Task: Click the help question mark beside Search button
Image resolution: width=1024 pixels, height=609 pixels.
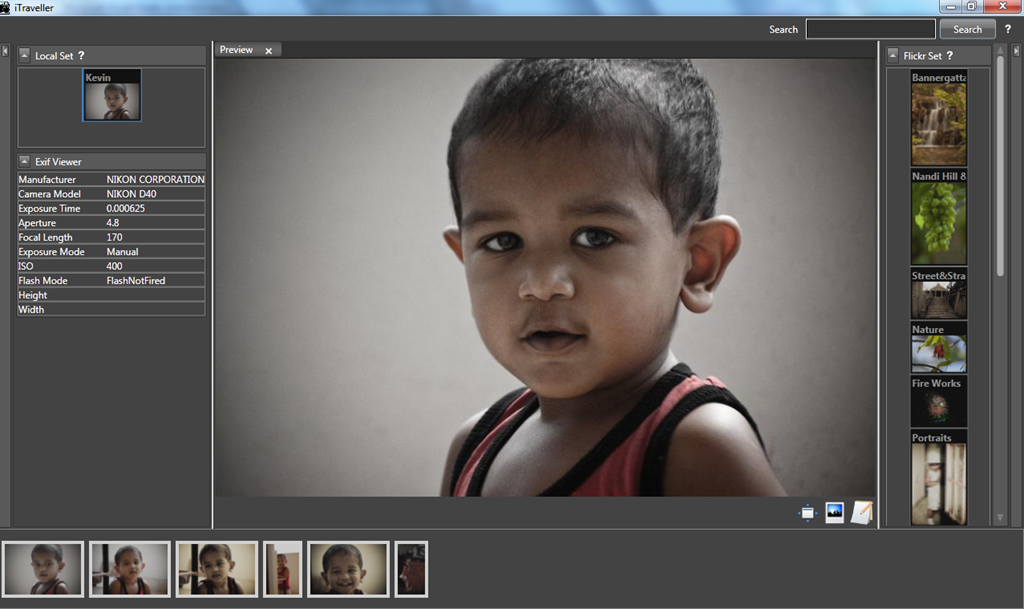Action: pos(1008,29)
